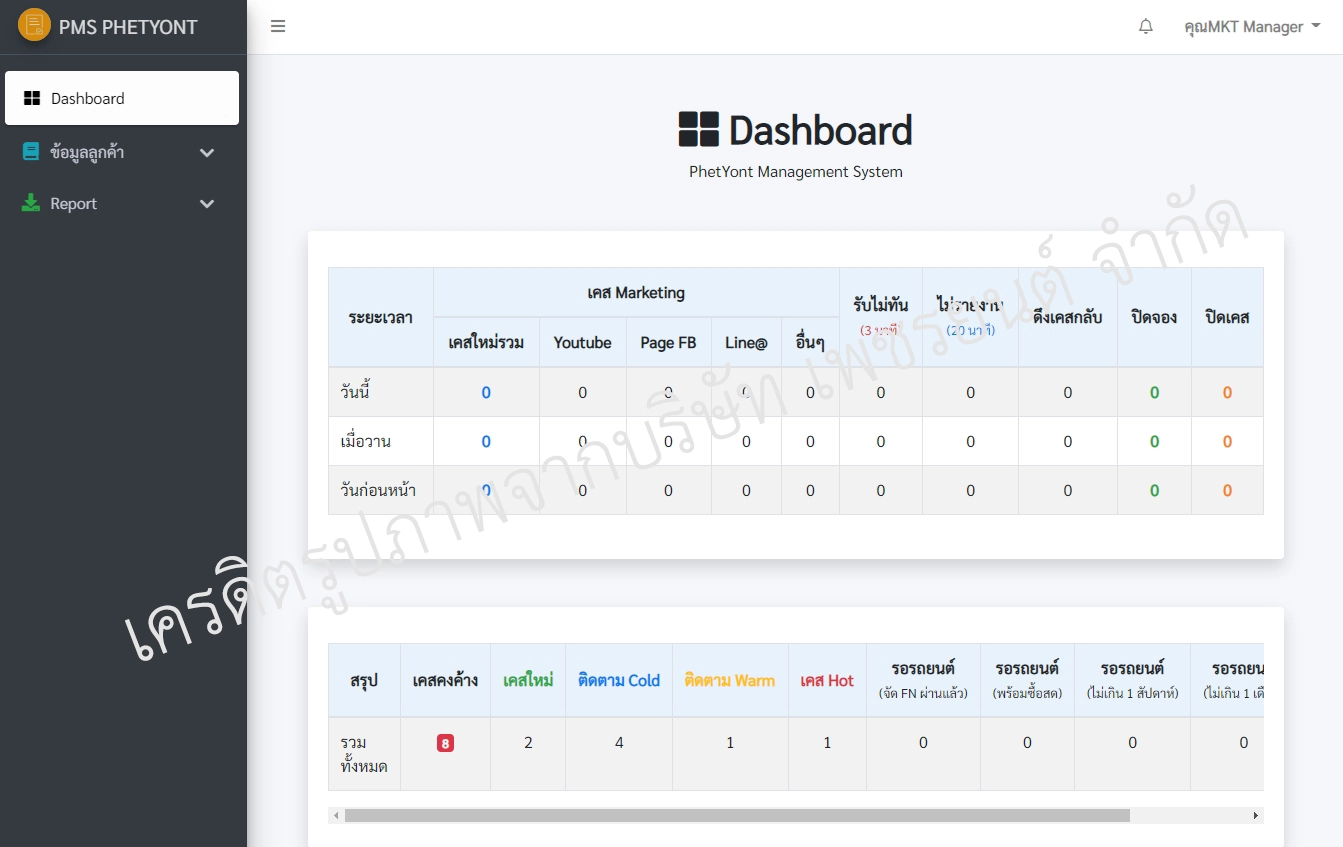Click green 0 in วันนี้ ปิดจอง cell

pyautogui.click(x=1154, y=393)
